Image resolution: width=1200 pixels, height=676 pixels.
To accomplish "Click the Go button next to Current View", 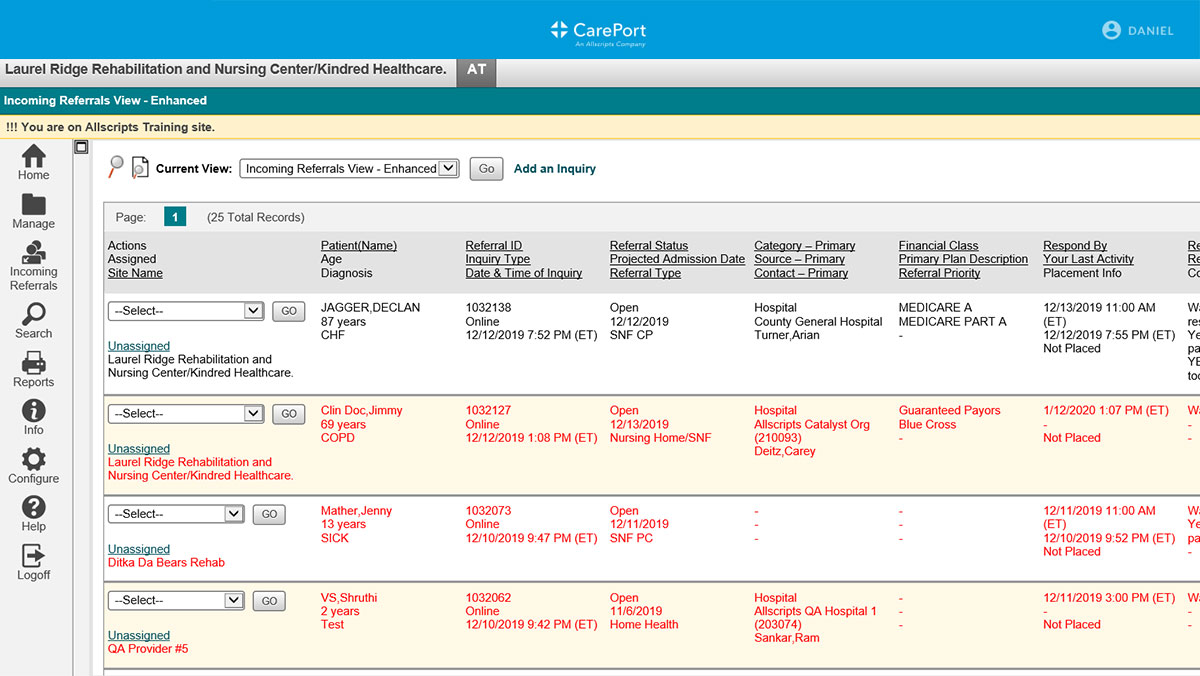I will [x=486, y=169].
